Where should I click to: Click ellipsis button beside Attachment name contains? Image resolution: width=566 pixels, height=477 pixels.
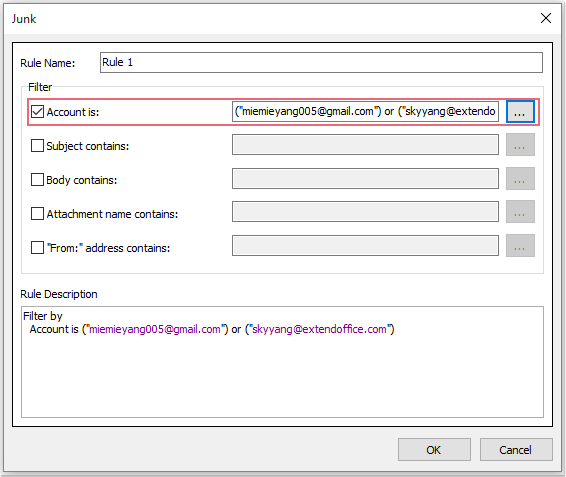coord(520,212)
